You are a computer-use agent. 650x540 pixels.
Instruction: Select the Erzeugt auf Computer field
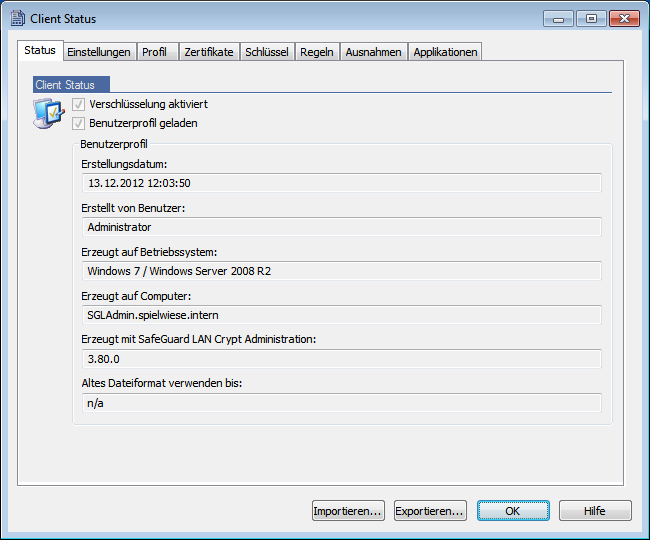pyautogui.click(x=341, y=315)
